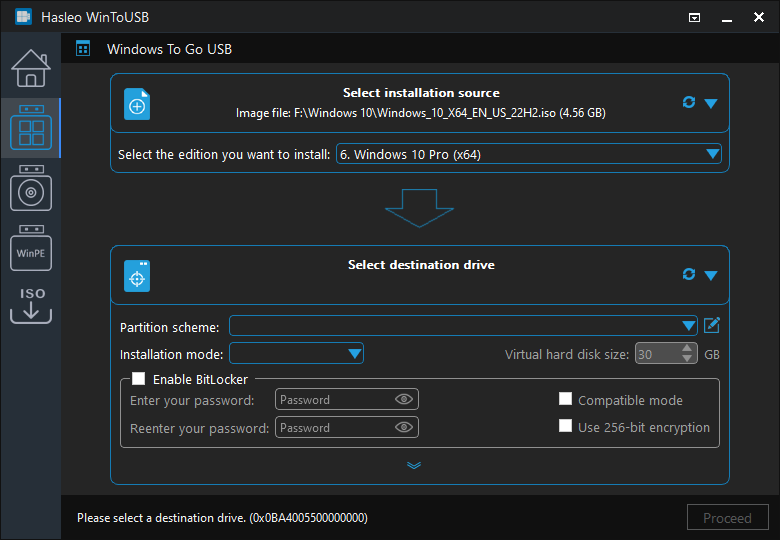This screenshot has height=540, width=780.
Task: Refresh the installation source list
Action: [x=689, y=103]
